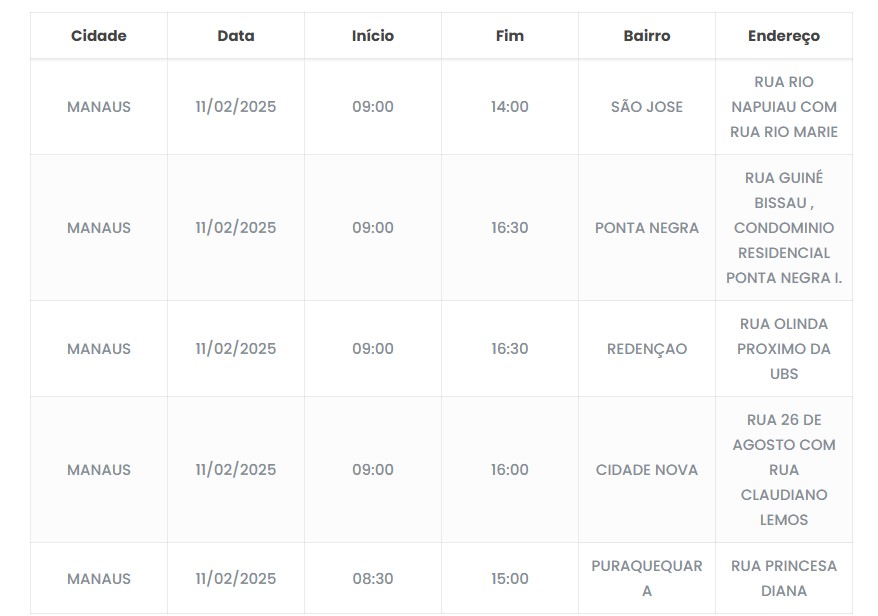Click the 14:00 end time cell

click(x=510, y=107)
